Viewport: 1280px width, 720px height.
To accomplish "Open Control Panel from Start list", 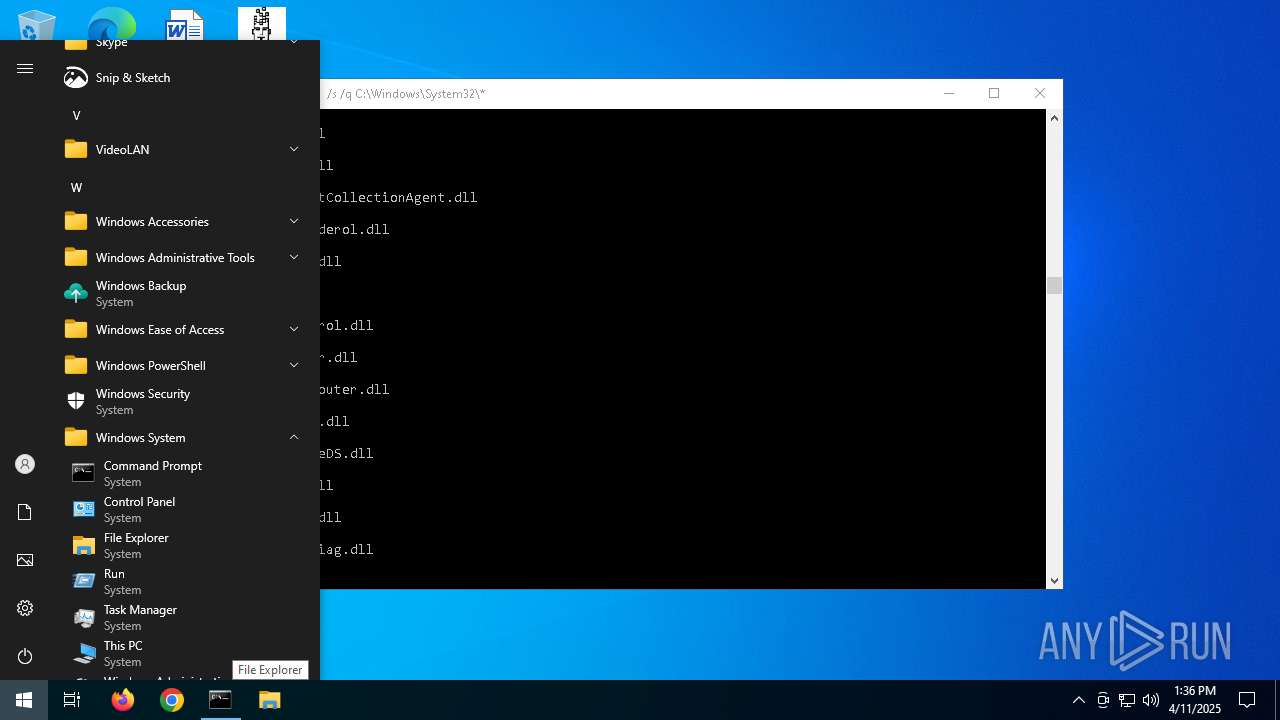I will (x=180, y=510).
